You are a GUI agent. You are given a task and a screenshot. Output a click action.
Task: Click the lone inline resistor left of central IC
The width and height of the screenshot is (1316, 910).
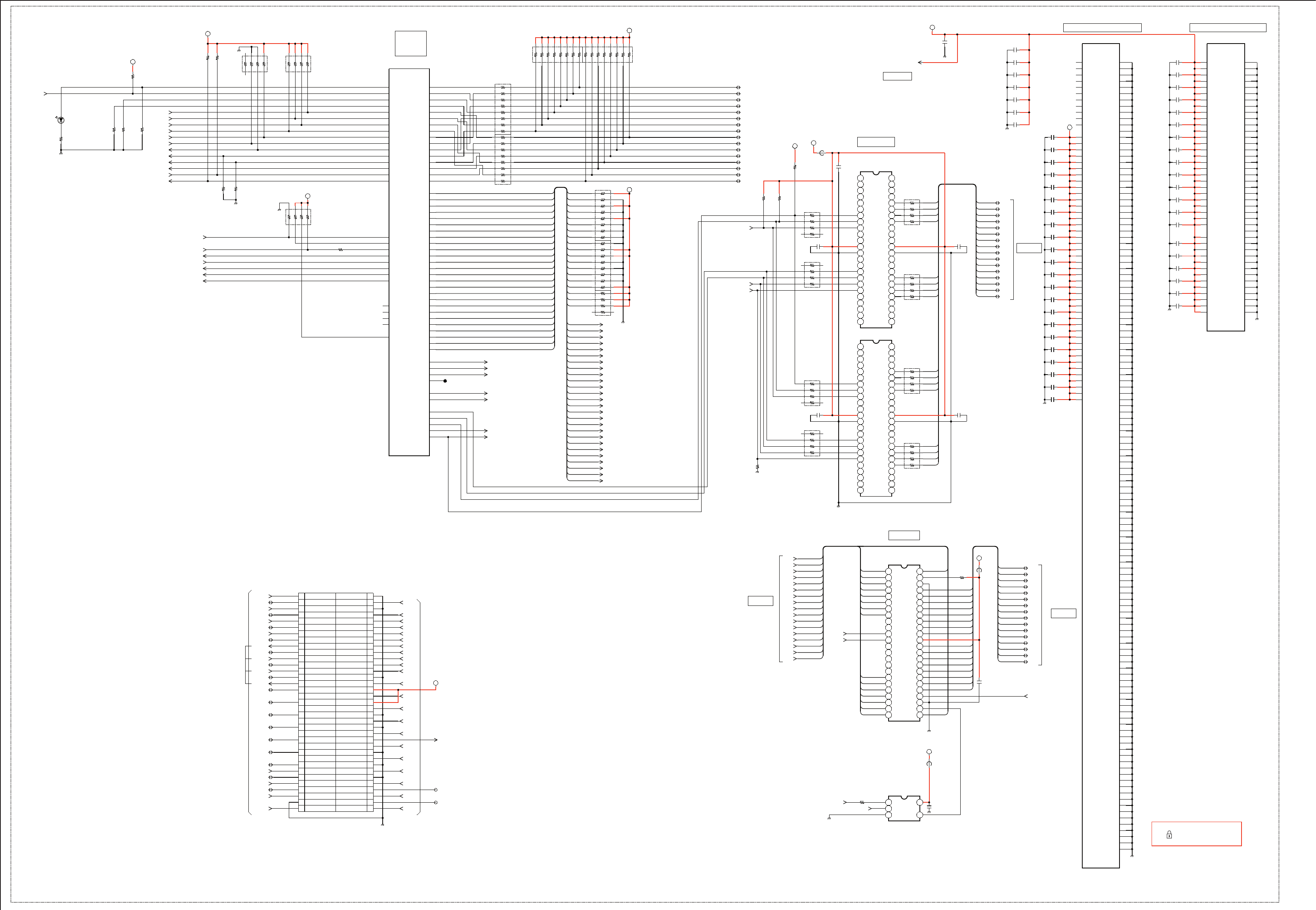(341, 250)
